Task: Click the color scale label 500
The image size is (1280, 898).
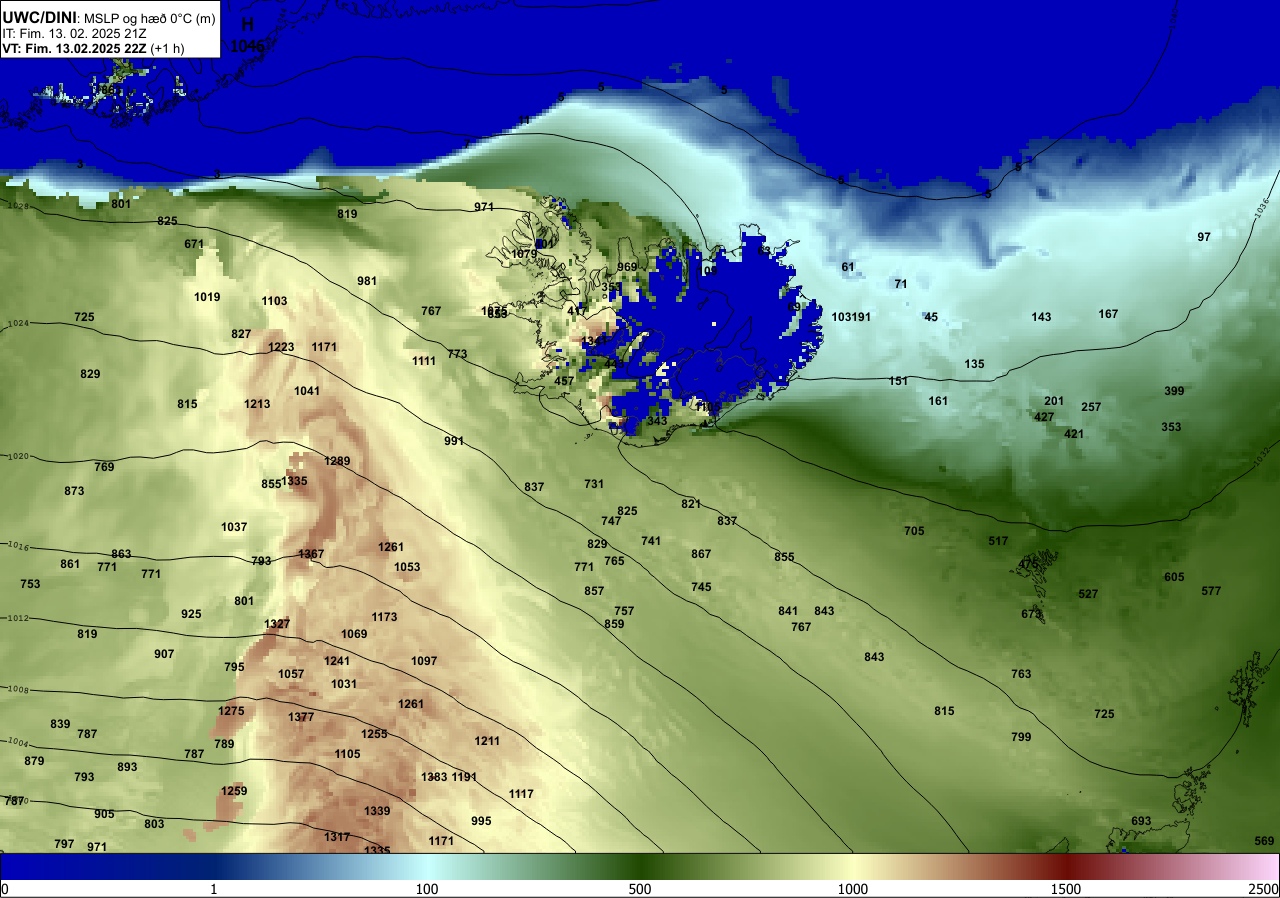Action: 640,889
